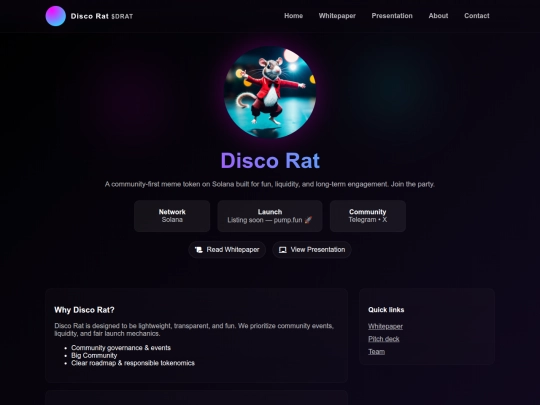Viewport: 540px width, 405px height.
Task: Click the Read Whitepaper button
Action: 227,250
